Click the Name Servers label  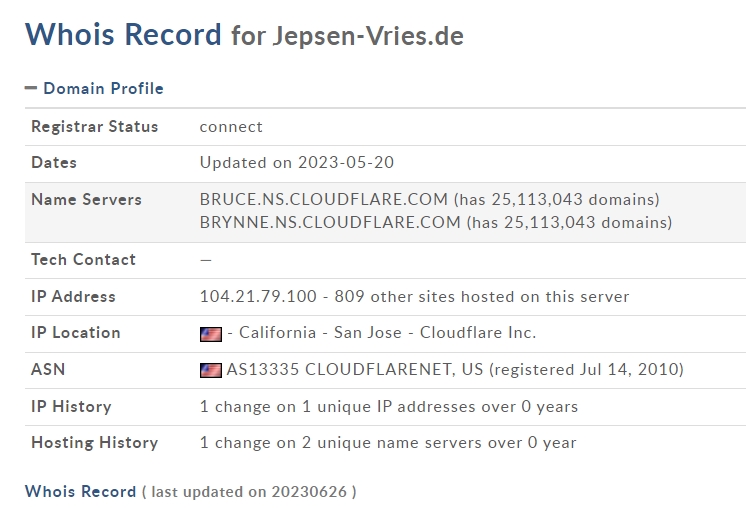tap(86, 200)
